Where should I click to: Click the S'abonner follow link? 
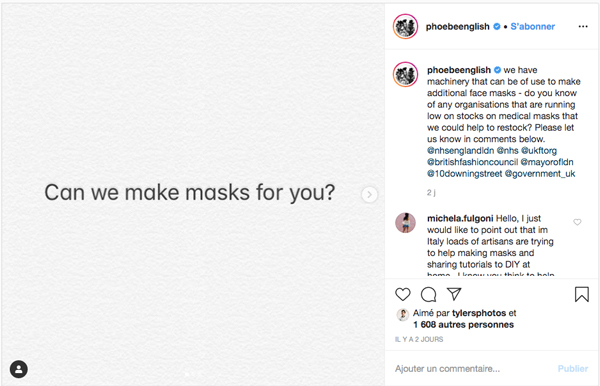(x=532, y=26)
